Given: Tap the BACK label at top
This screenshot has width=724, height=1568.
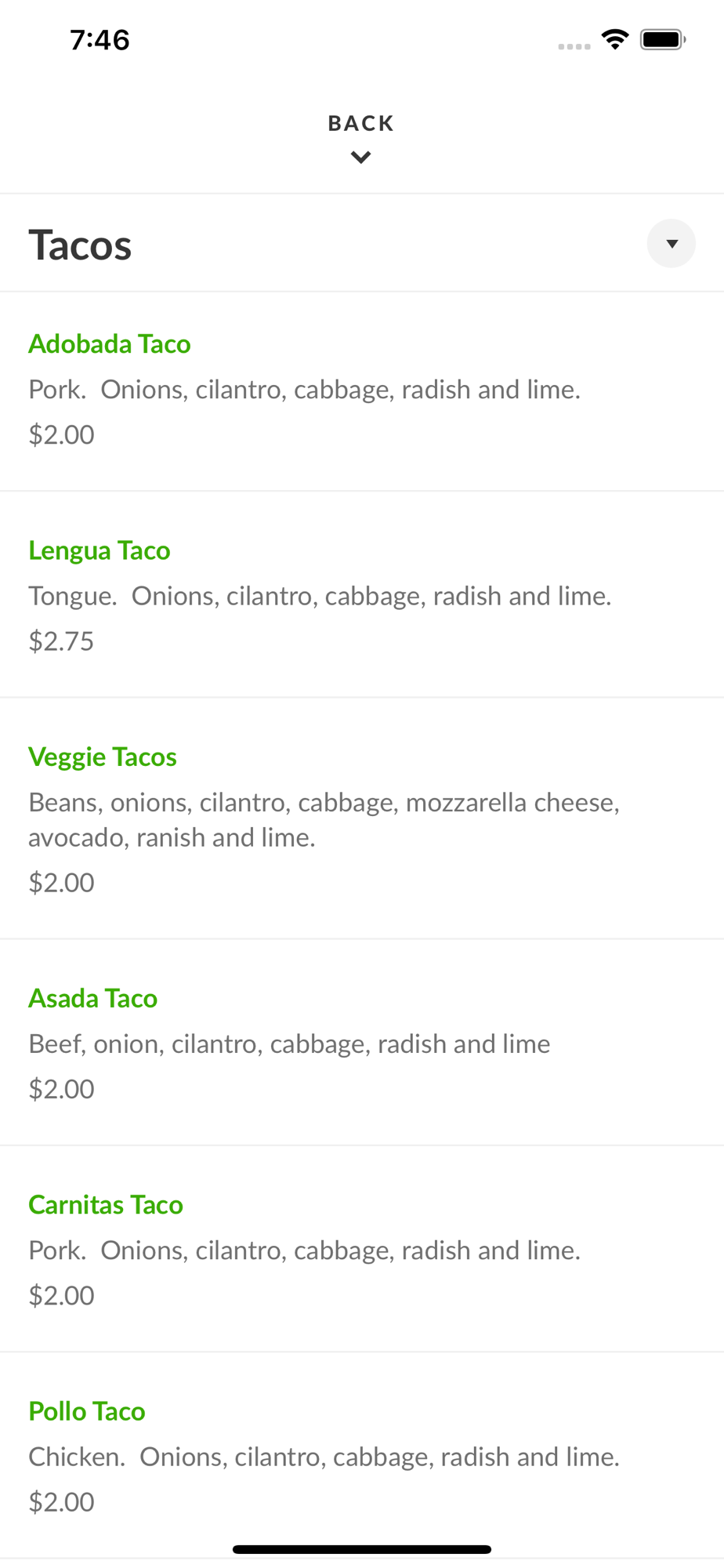Looking at the screenshot, I should point(361,123).
